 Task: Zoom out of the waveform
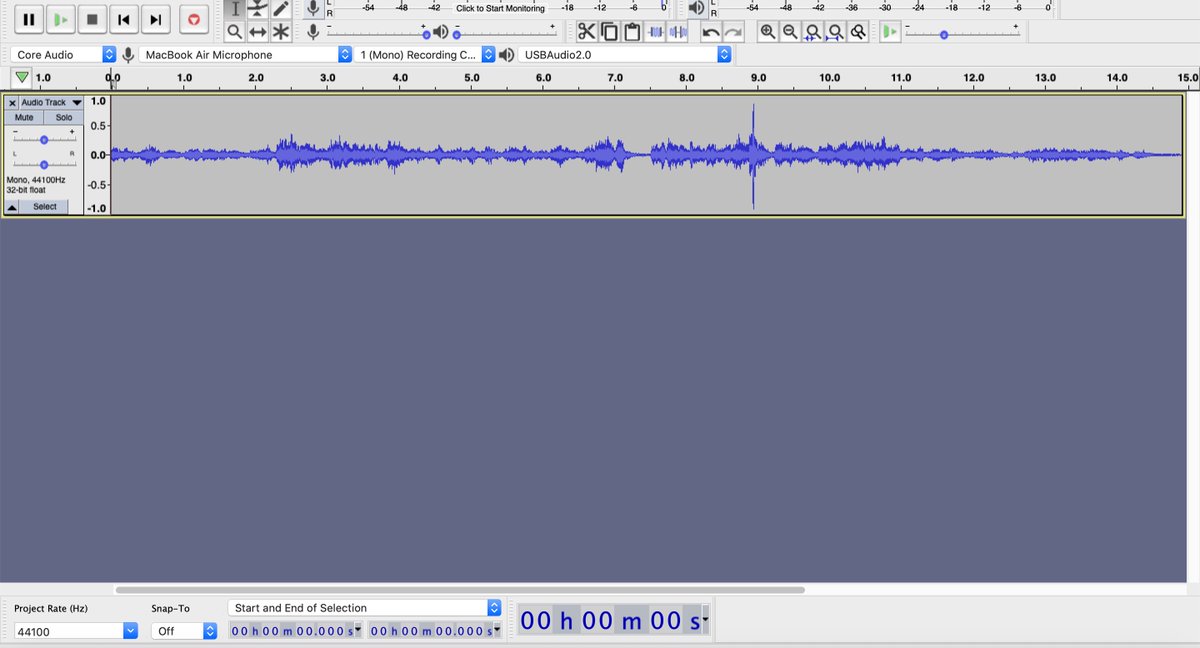(790, 32)
